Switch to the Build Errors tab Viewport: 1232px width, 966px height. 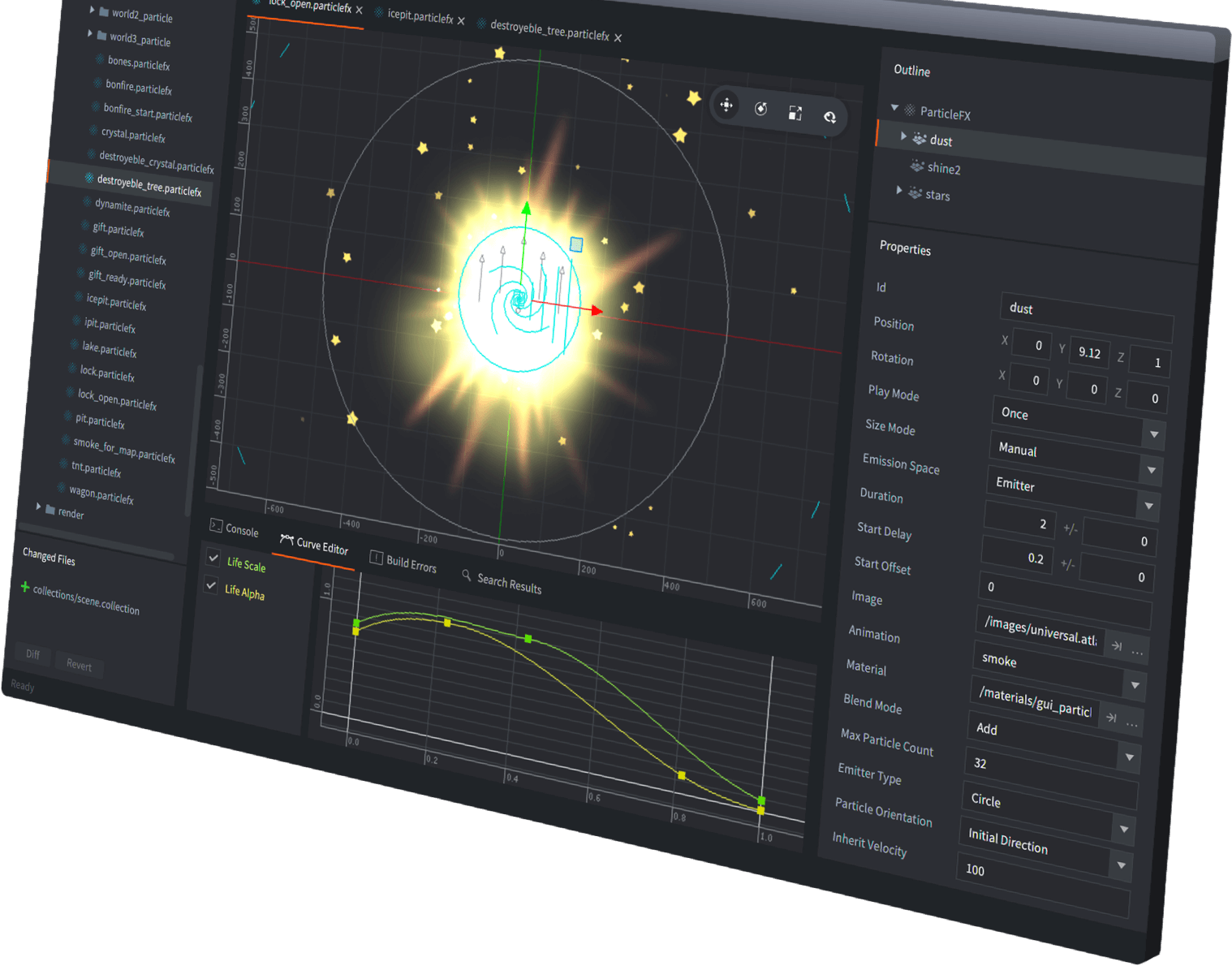tap(403, 562)
